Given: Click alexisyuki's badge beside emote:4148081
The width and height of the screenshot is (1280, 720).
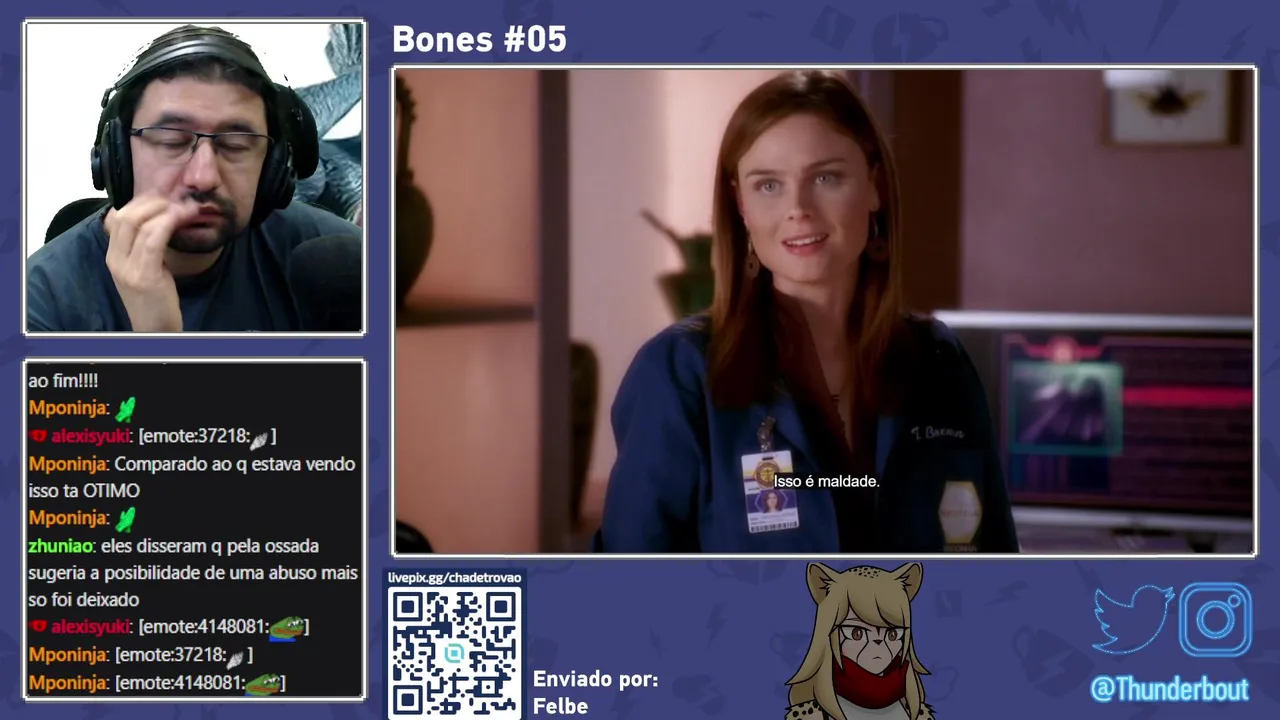Looking at the screenshot, I should pyautogui.click(x=38, y=627).
